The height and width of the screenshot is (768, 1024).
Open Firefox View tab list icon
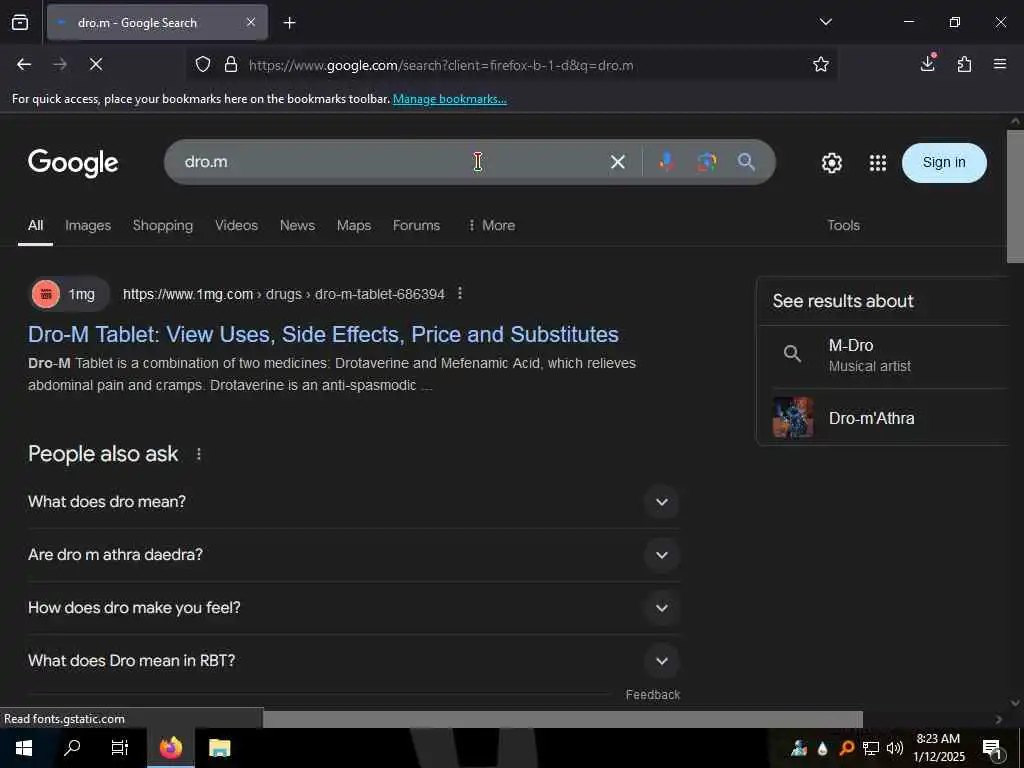[x=20, y=23]
